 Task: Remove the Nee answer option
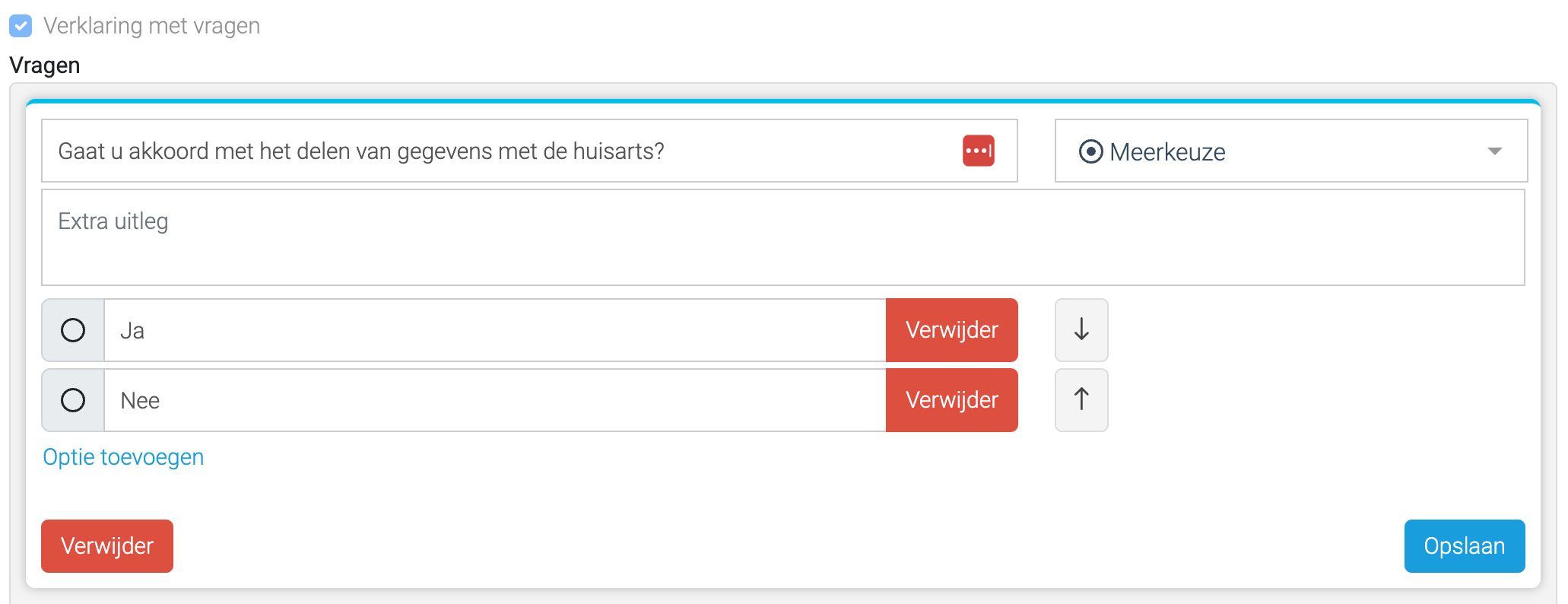(951, 400)
